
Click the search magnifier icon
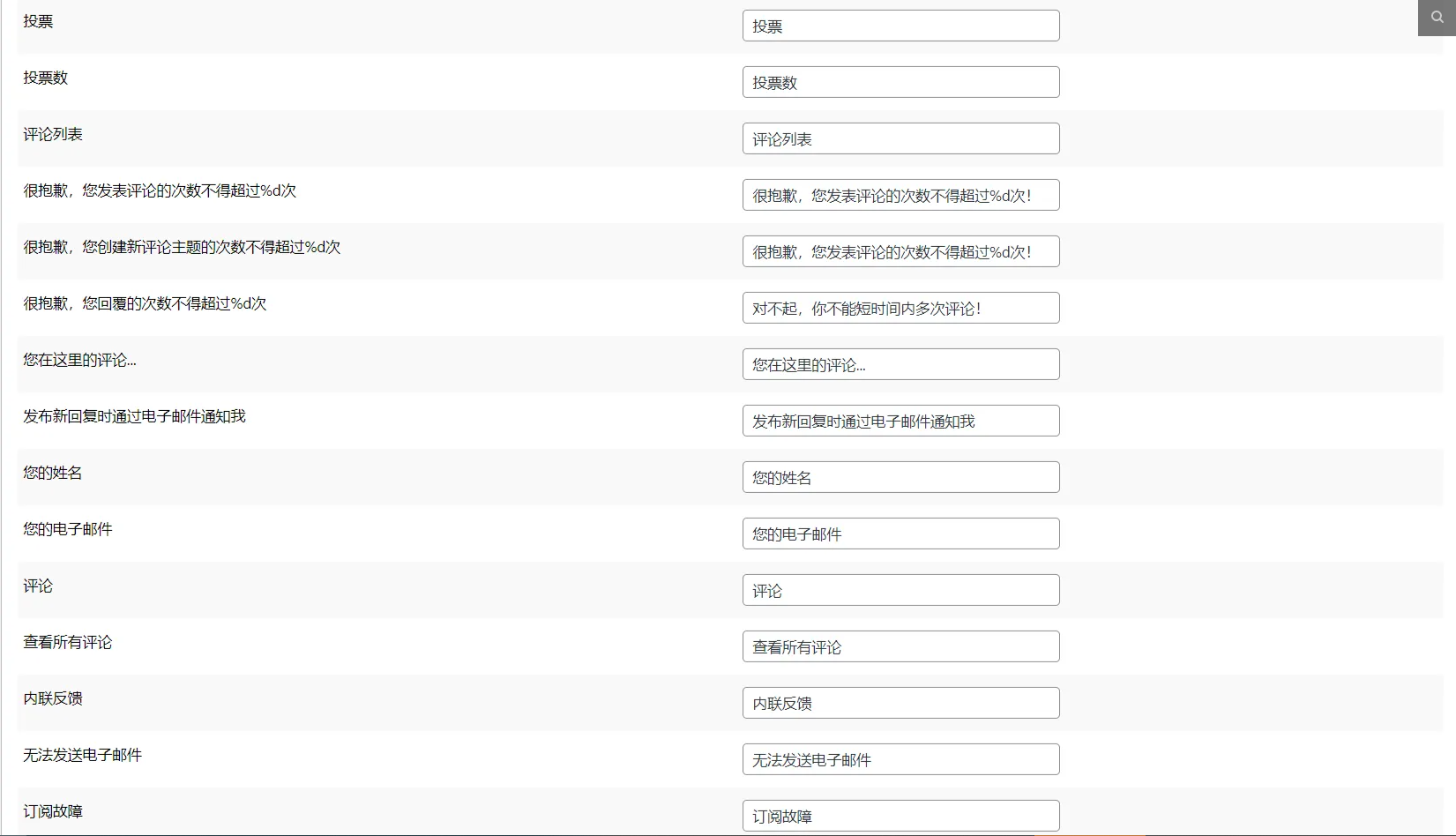tap(1437, 18)
